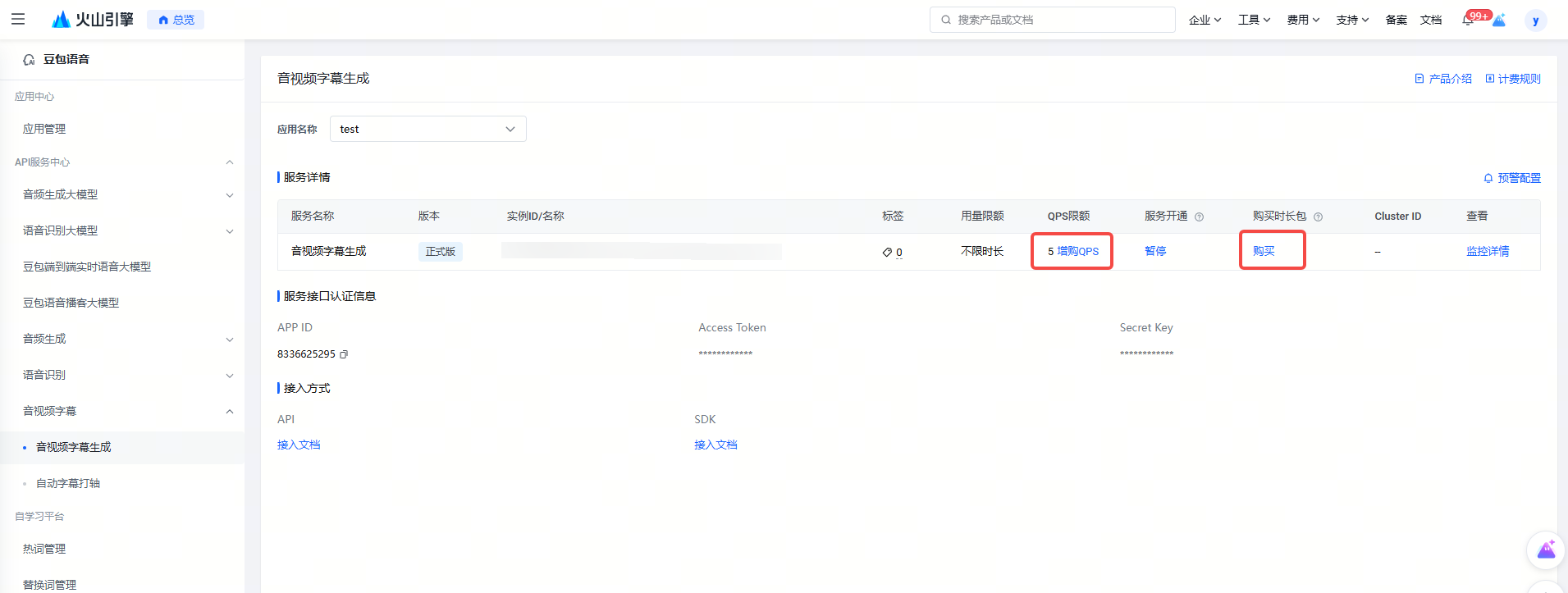Open 预警配置 alert settings
The image size is (1568, 593).
[1512, 178]
